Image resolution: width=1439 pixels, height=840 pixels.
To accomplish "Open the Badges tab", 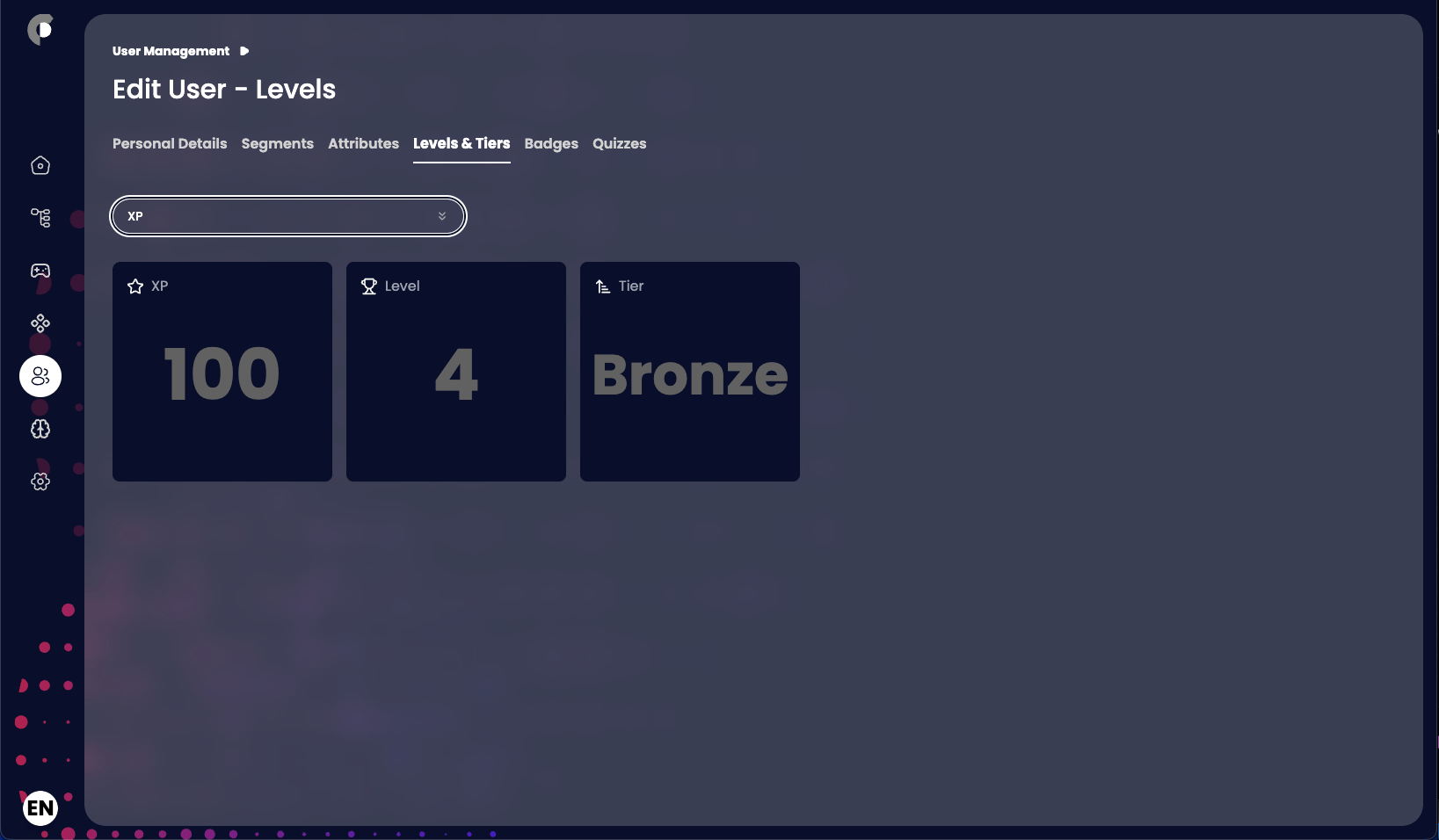I will tap(551, 143).
